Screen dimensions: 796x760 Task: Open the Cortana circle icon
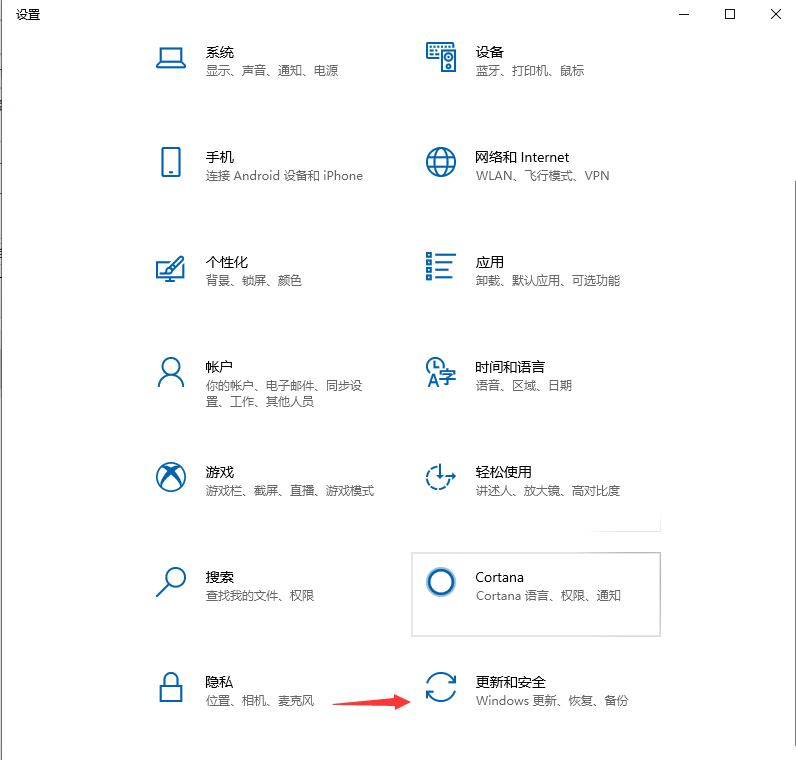point(441,582)
